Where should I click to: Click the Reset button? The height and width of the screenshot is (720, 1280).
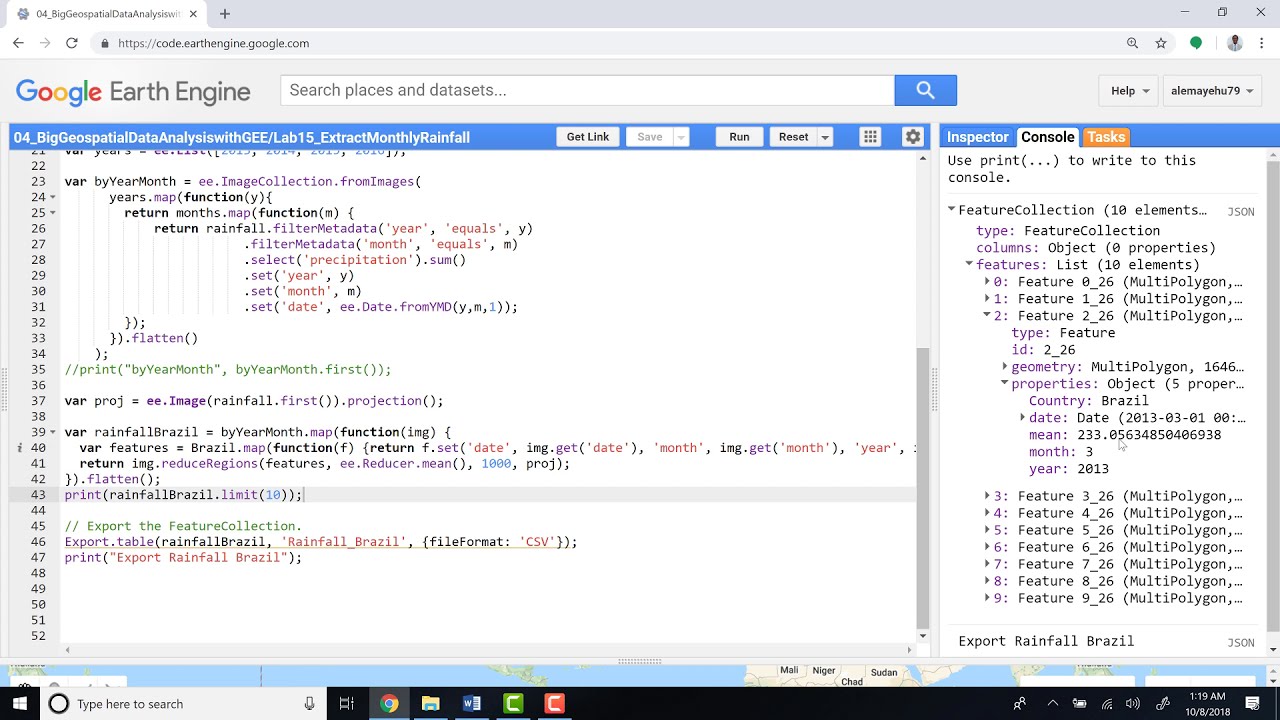click(793, 137)
